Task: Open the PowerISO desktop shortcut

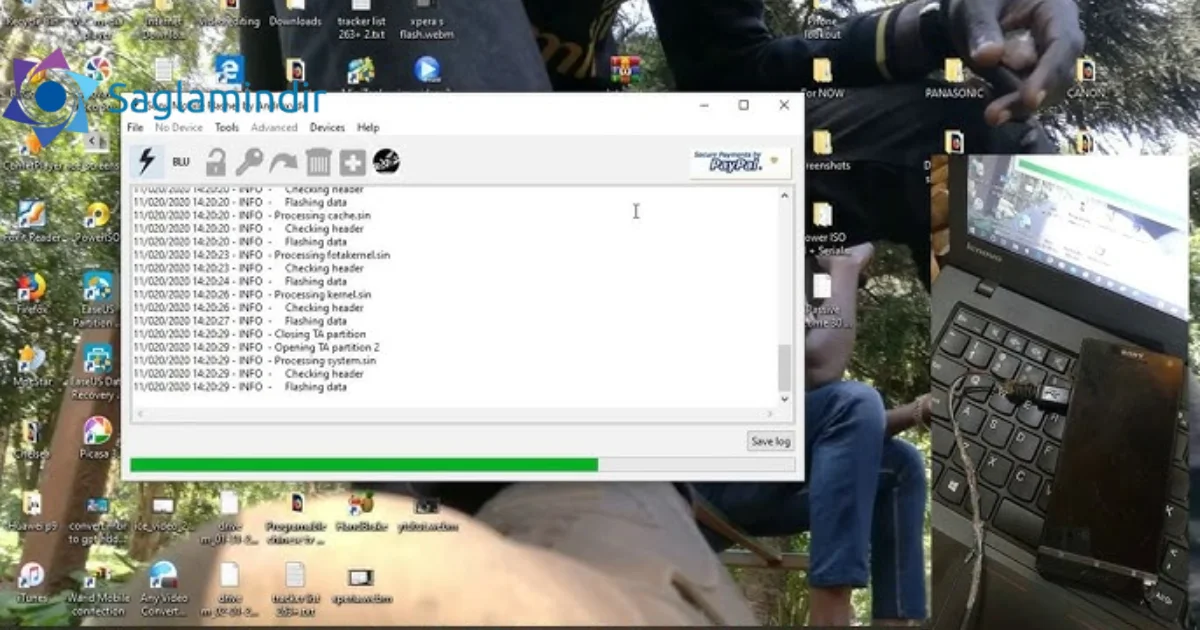Action: point(97,223)
